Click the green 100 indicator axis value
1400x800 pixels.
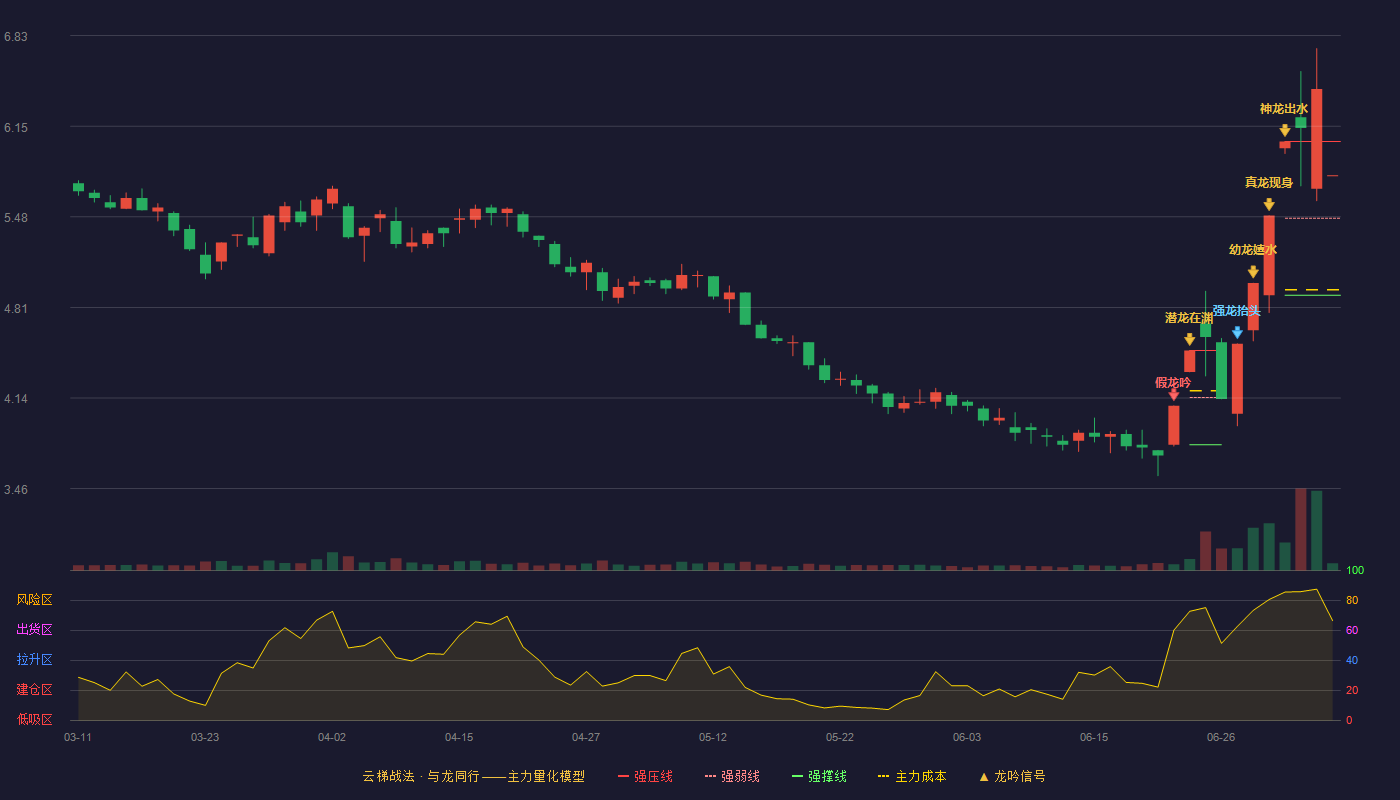(1355, 571)
